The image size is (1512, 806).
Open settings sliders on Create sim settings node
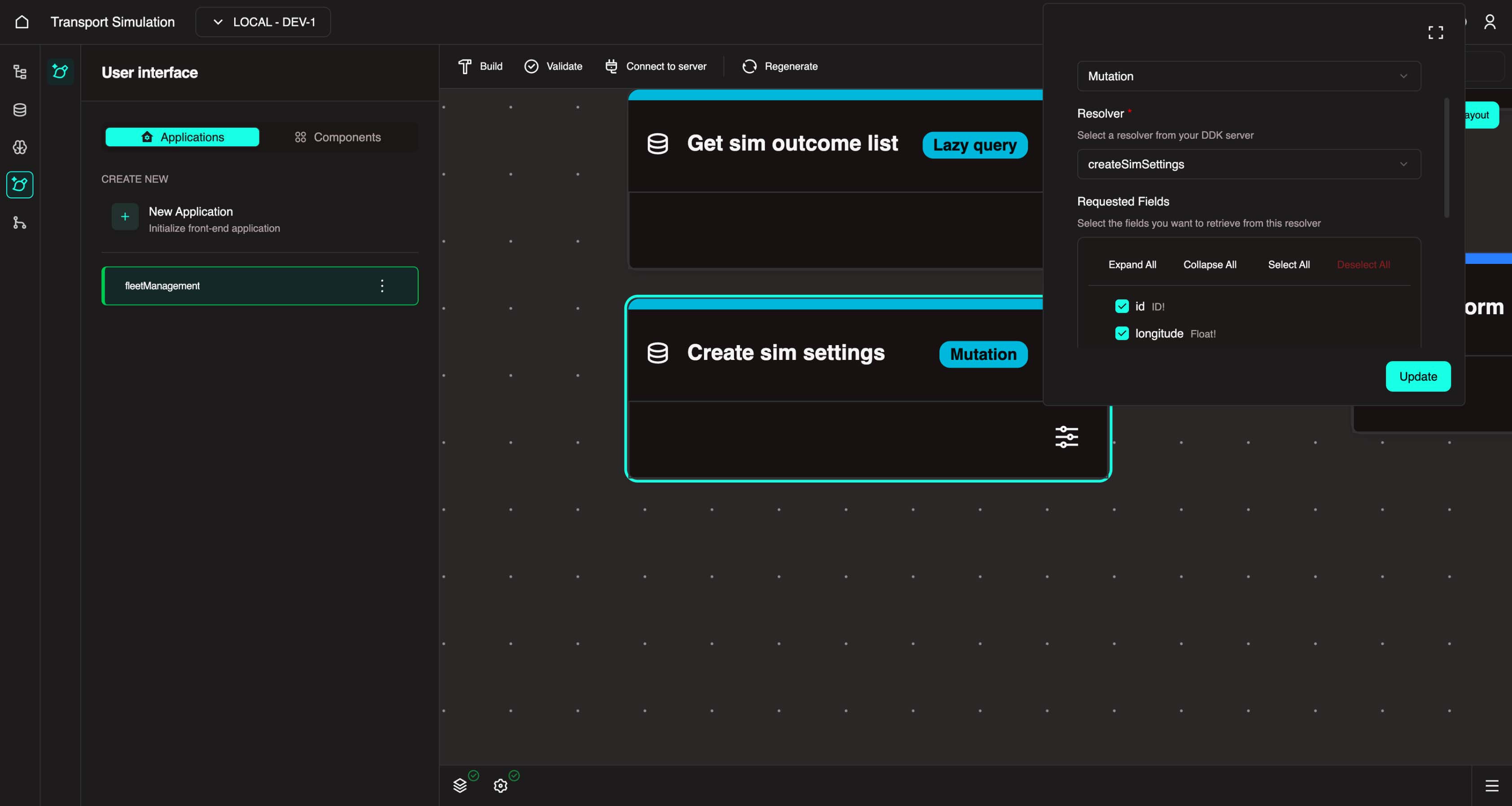click(x=1066, y=437)
